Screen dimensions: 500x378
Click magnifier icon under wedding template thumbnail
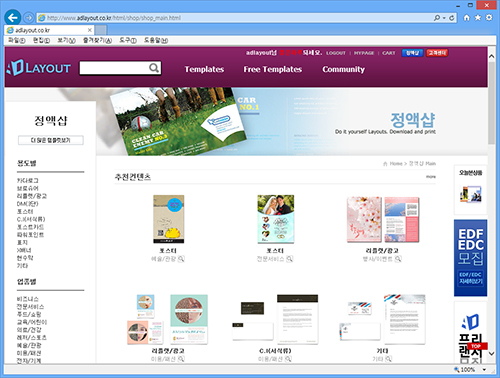[x=290, y=259]
